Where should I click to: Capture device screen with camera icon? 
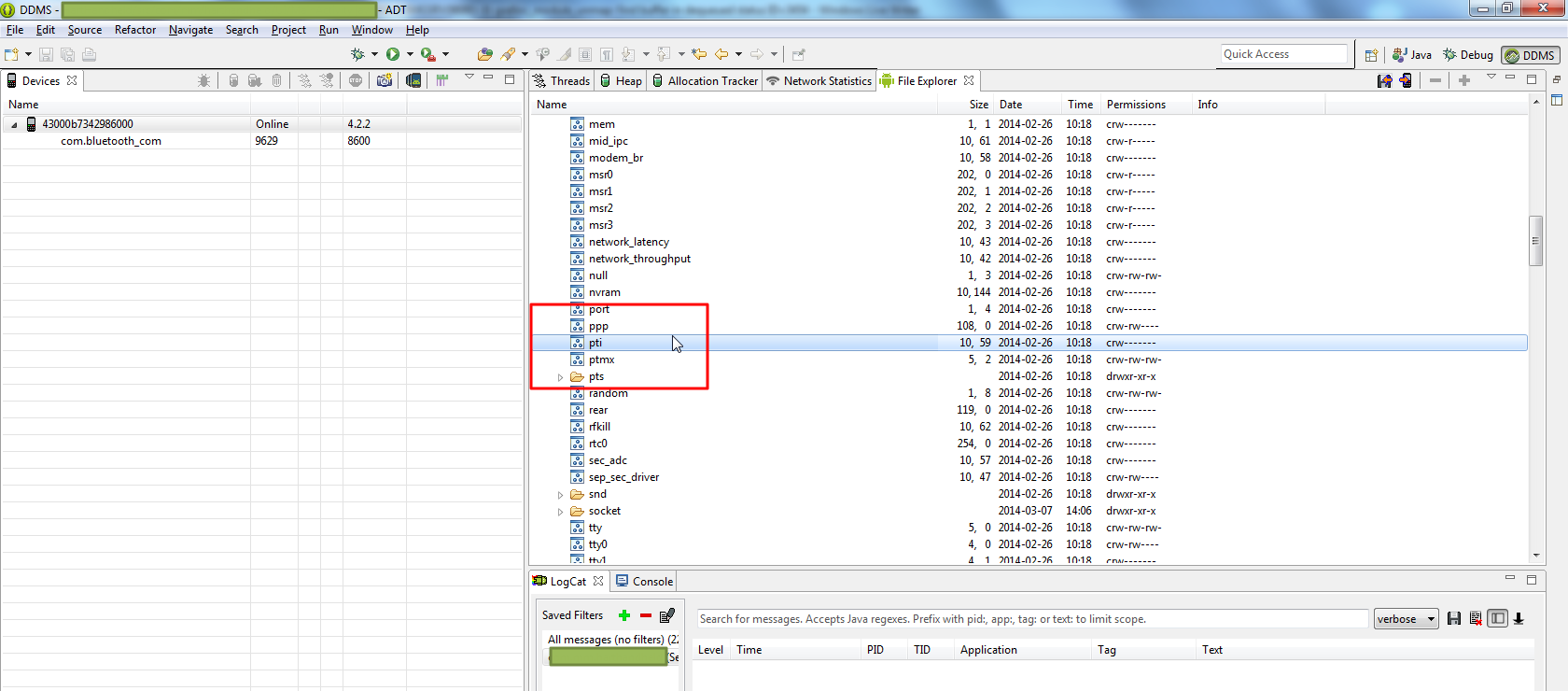point(385,80)
